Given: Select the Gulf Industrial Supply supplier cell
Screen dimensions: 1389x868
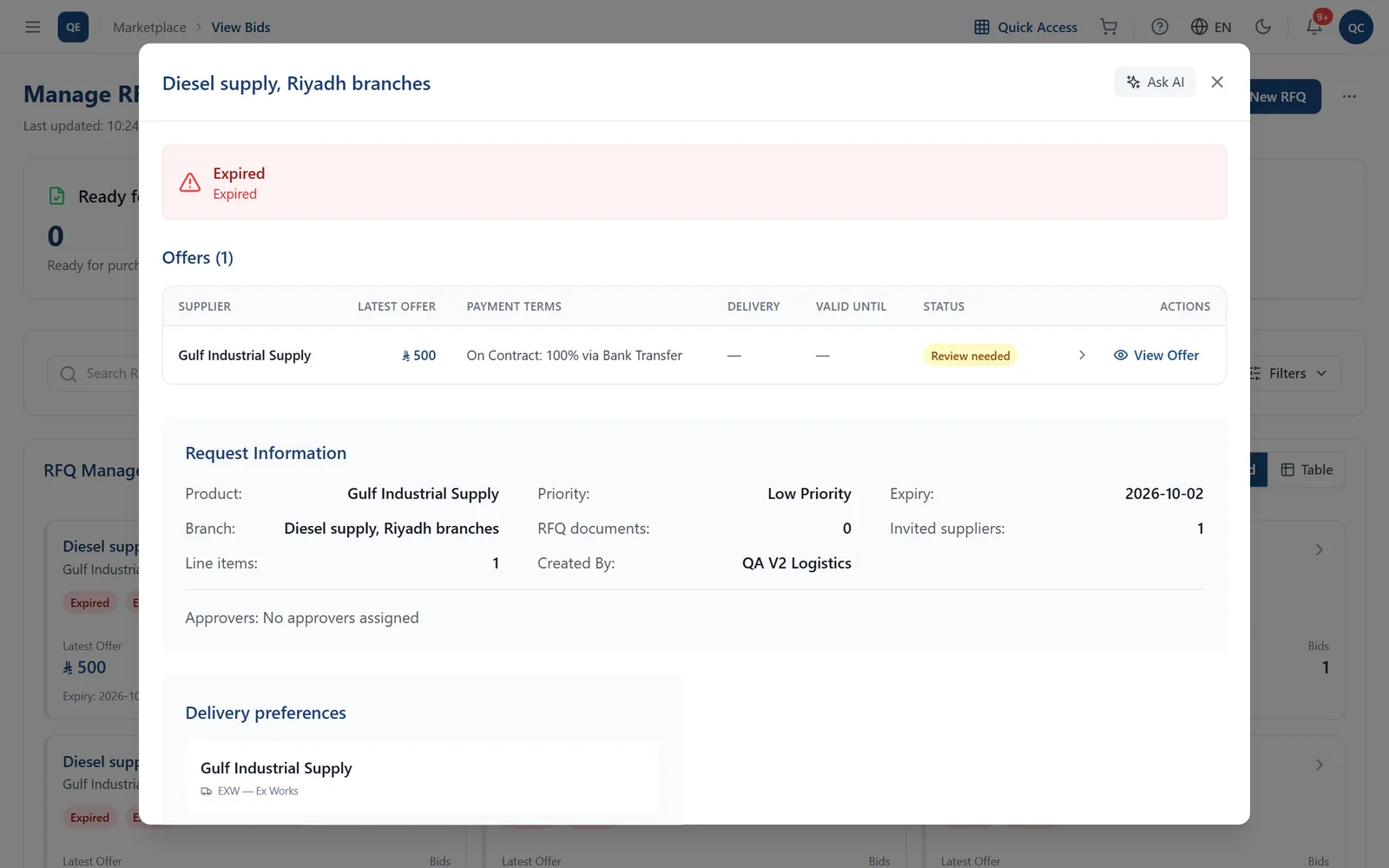Looking at the screenshot, I should pyautogui.click(x=244, y=355).
